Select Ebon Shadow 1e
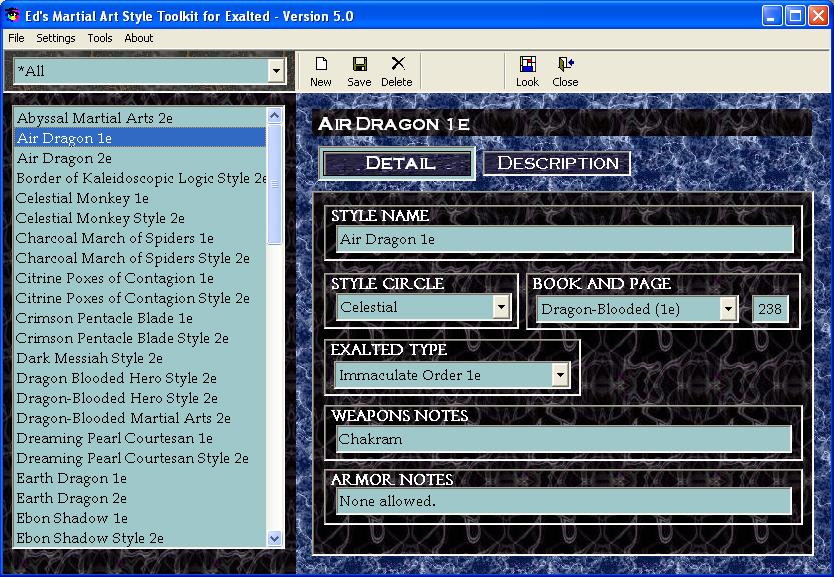This screenshot has width=834, height=577. tap(140, 518)
